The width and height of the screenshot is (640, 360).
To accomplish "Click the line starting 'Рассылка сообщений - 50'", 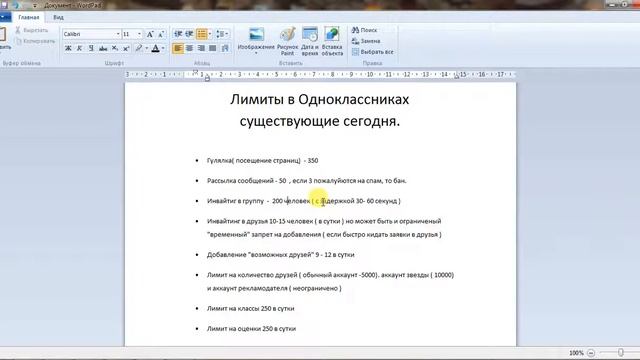I will click(x=307, y=180).
